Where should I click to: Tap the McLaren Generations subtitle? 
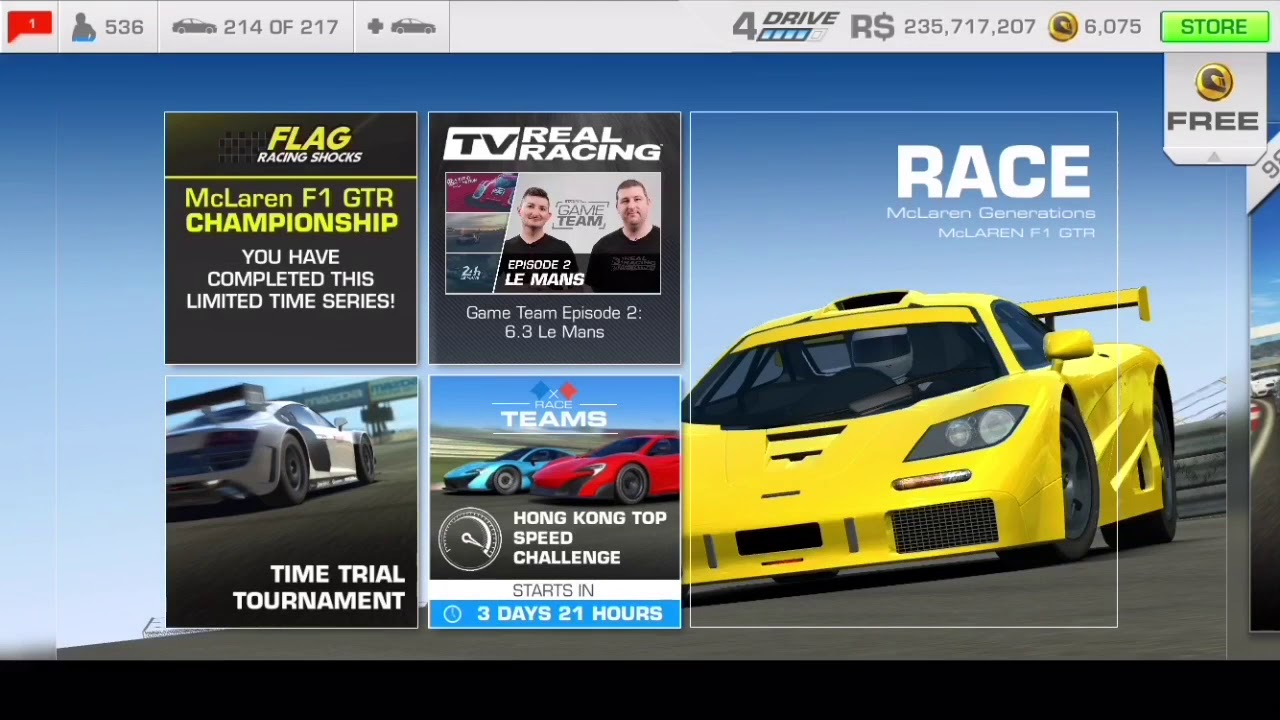pos(990,213)
